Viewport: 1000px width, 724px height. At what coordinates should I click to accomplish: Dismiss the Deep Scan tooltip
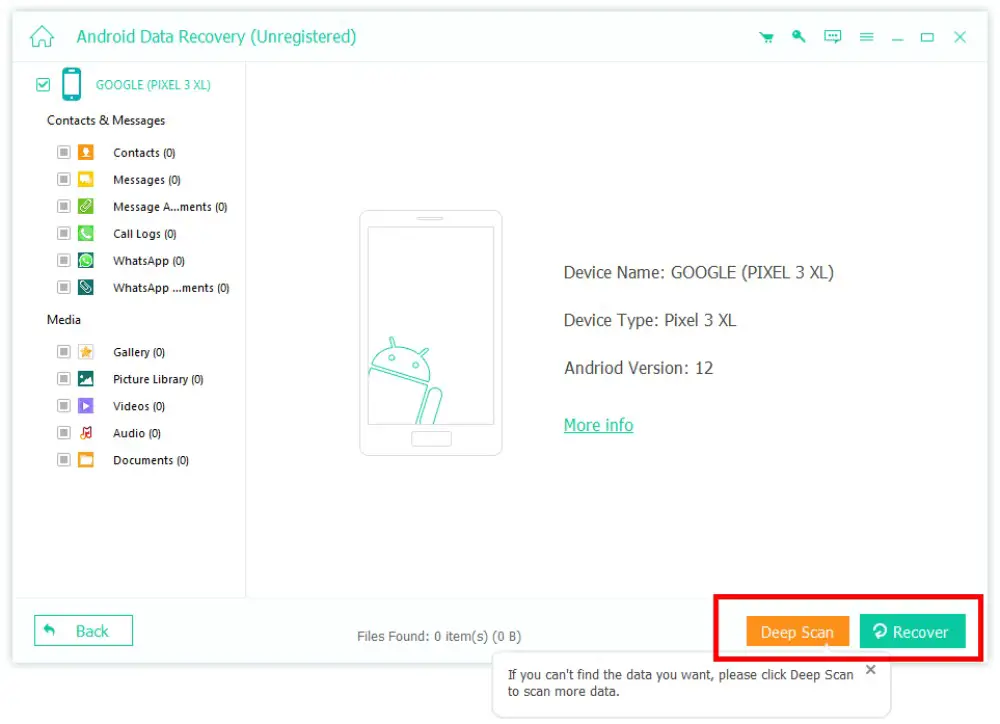(871, 670)
